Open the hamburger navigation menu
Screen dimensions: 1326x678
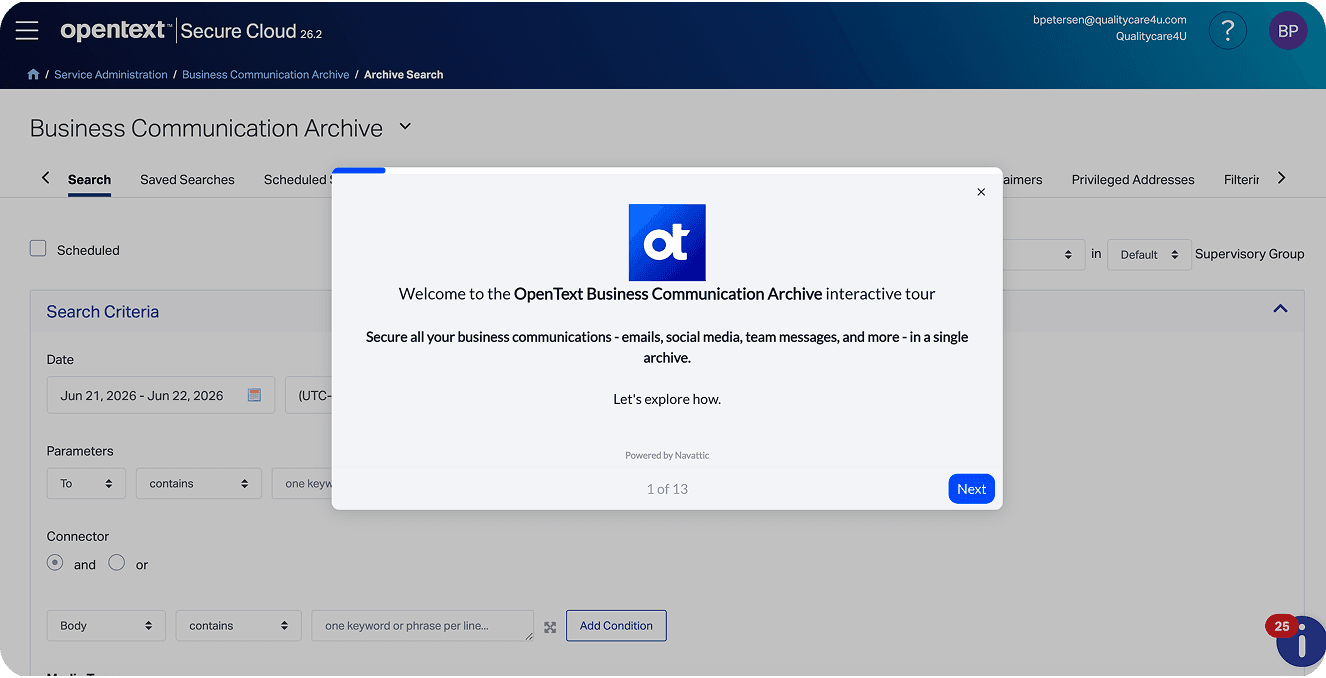27,31
